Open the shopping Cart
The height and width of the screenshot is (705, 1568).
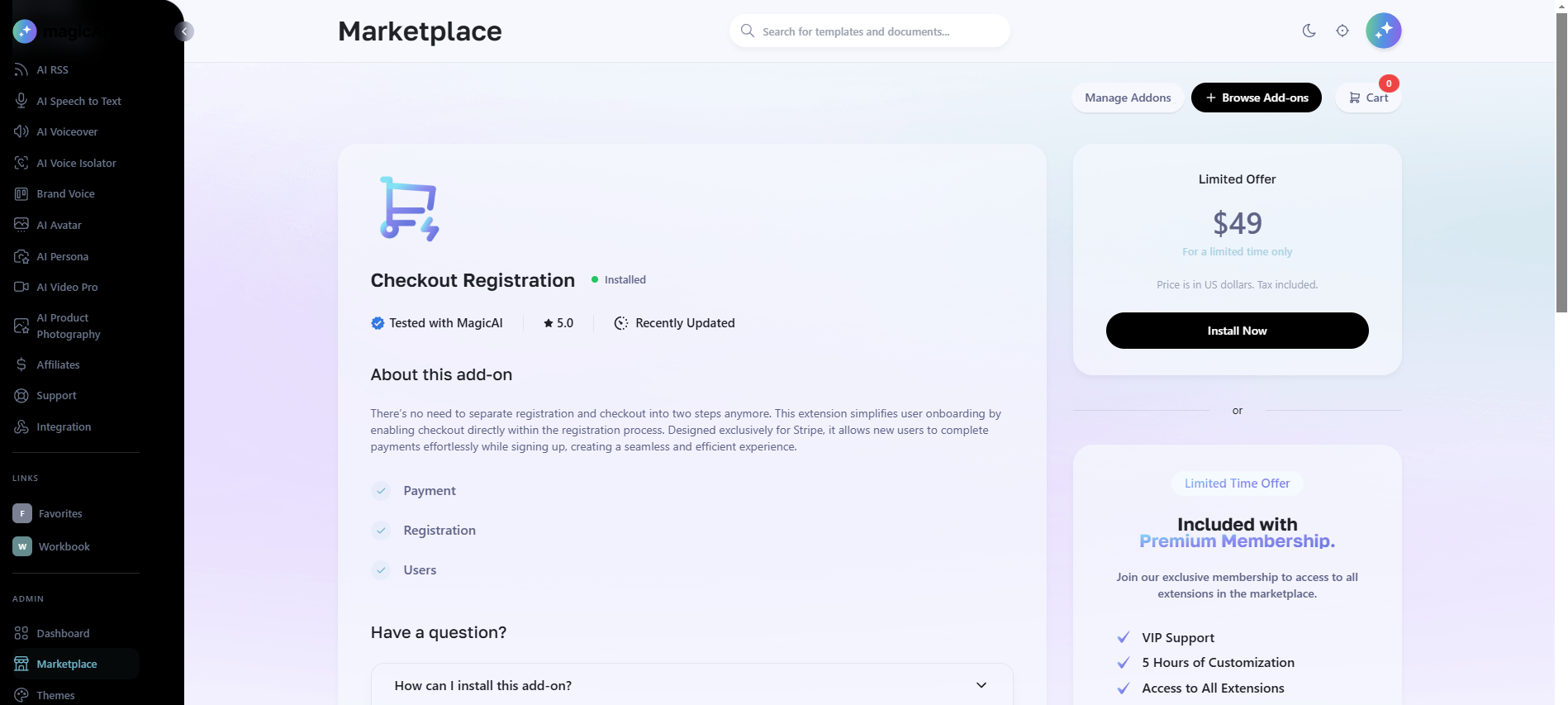tap(1368, 98)
